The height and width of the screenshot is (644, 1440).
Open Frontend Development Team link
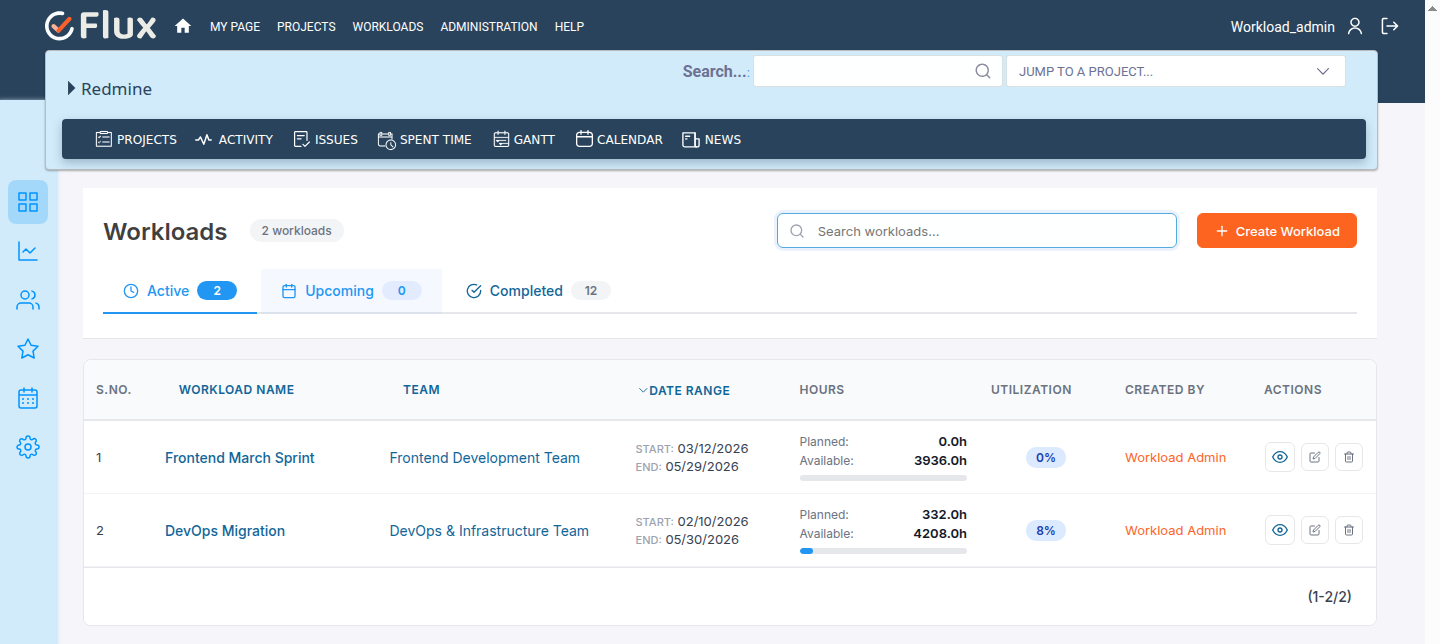pos(485,458)
